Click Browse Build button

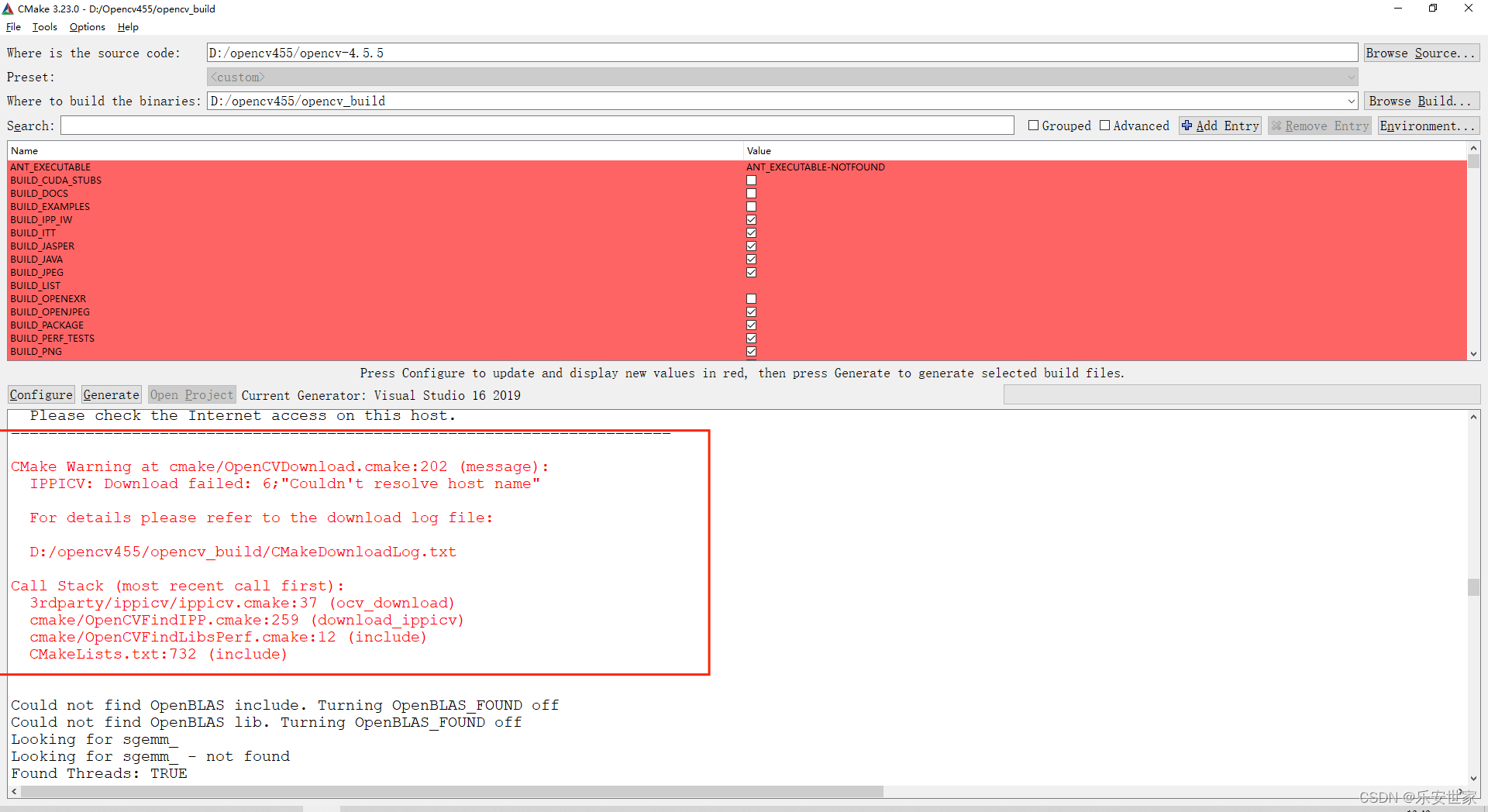[x=1421, y=101]
